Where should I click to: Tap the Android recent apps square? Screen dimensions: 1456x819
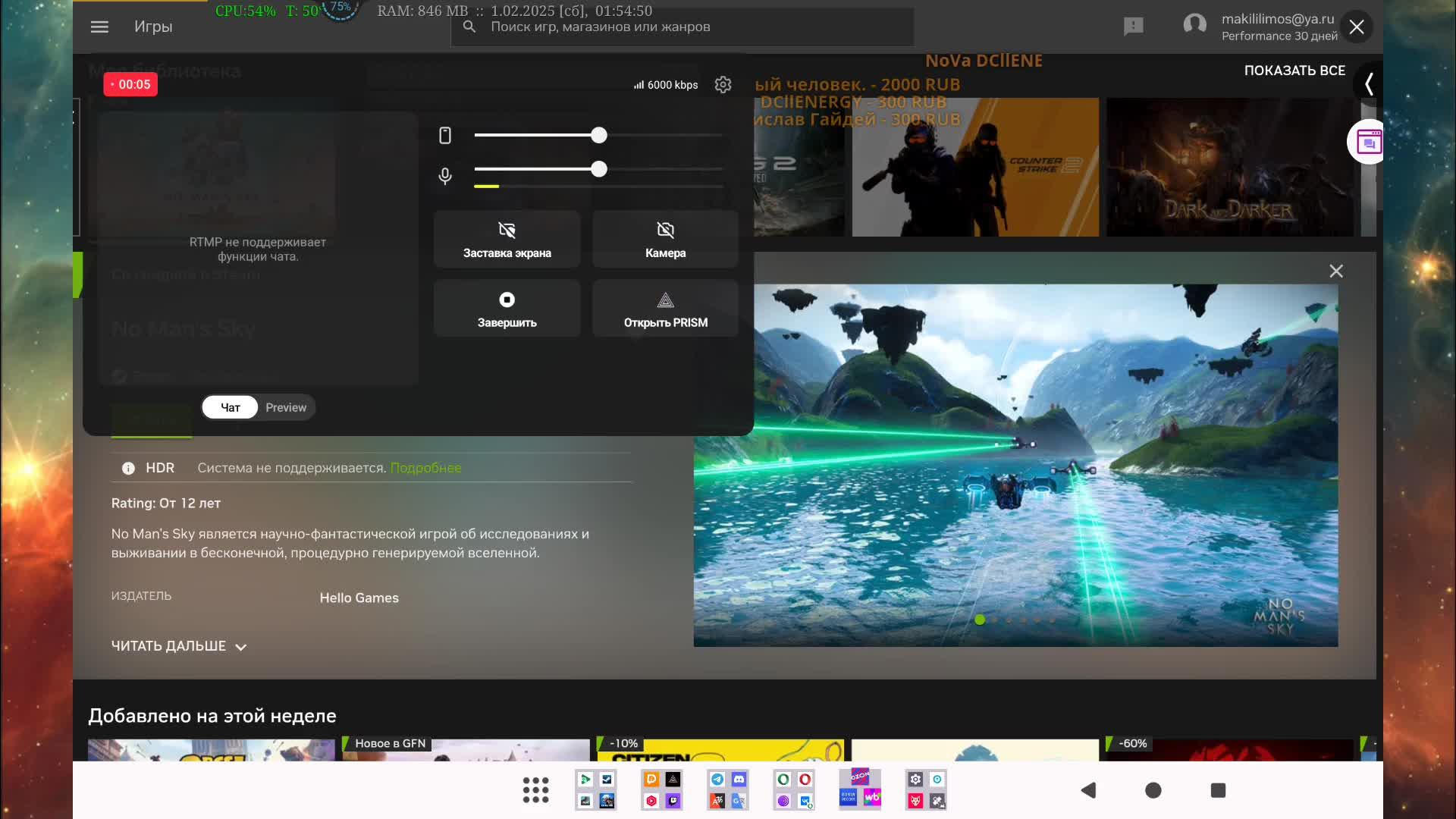click(x=1218, y=790)
